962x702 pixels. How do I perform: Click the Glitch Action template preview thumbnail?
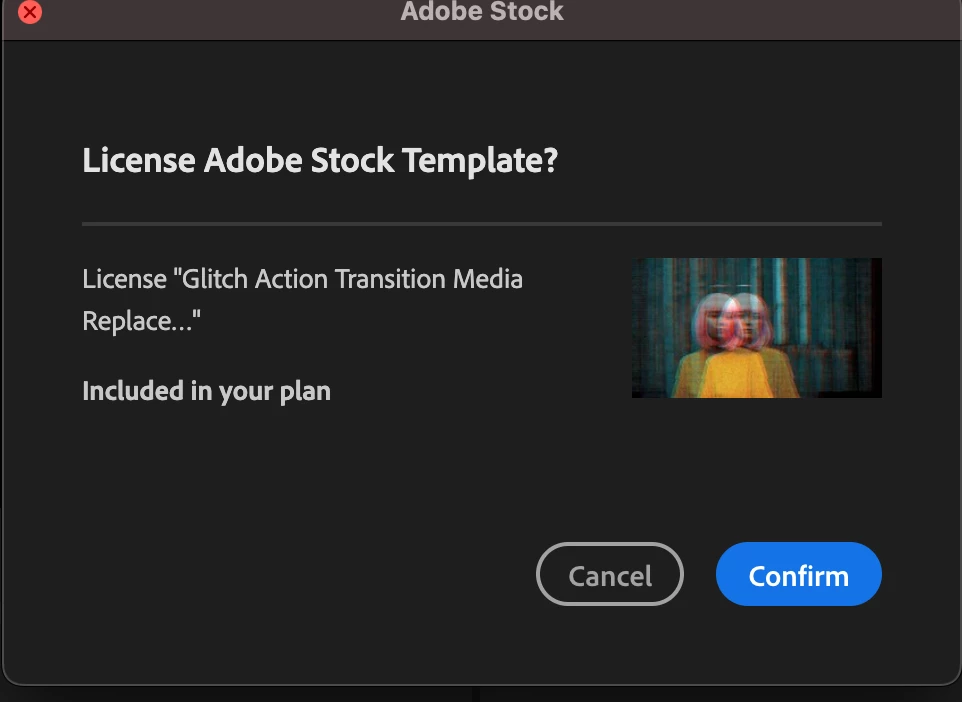756,328
